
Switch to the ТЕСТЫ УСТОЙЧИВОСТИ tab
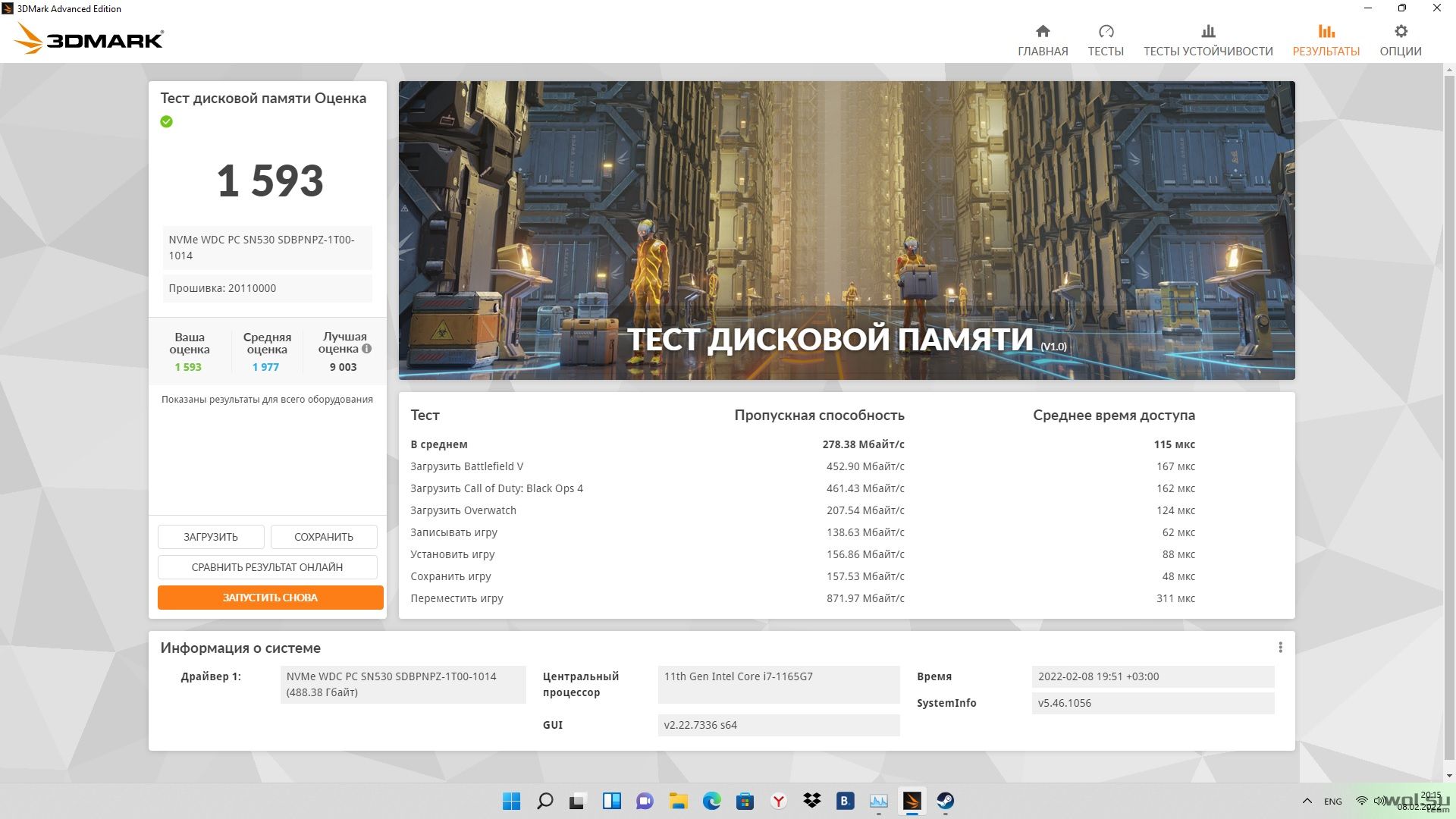coord(1208,40)
